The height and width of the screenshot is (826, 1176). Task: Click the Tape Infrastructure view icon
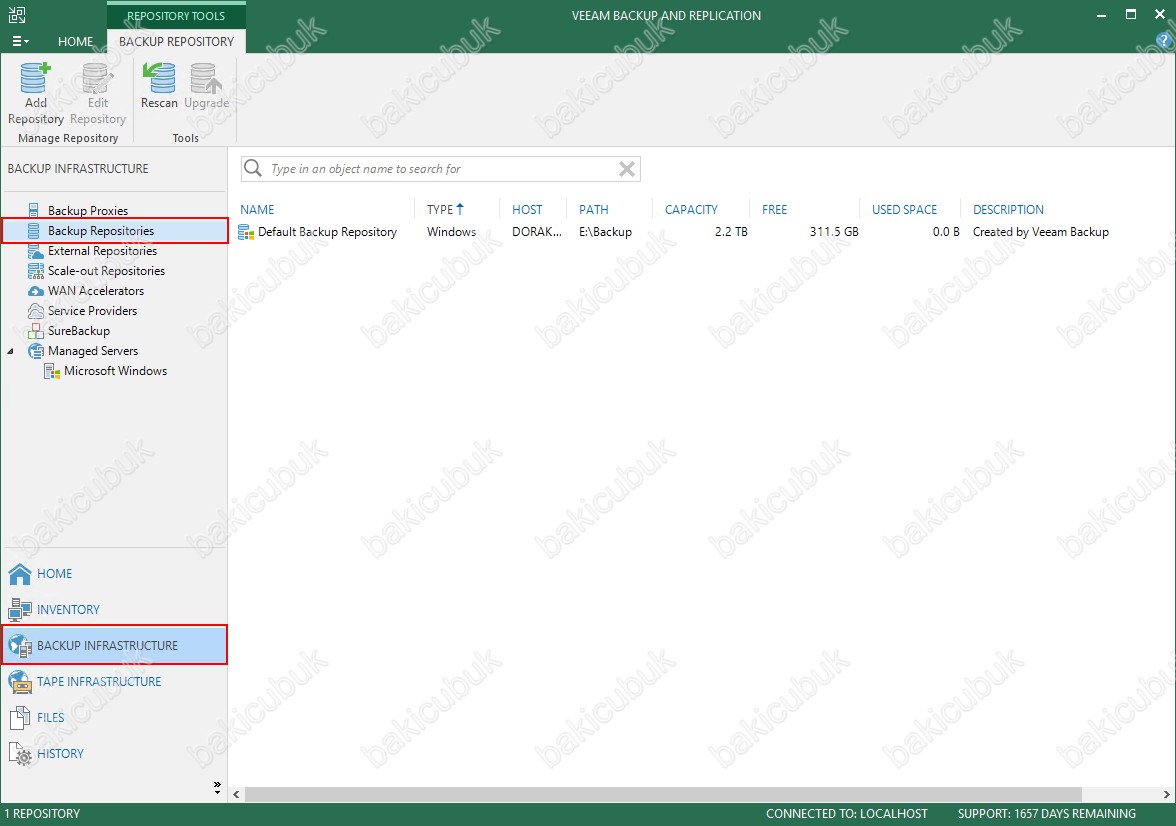click(20, 682)
